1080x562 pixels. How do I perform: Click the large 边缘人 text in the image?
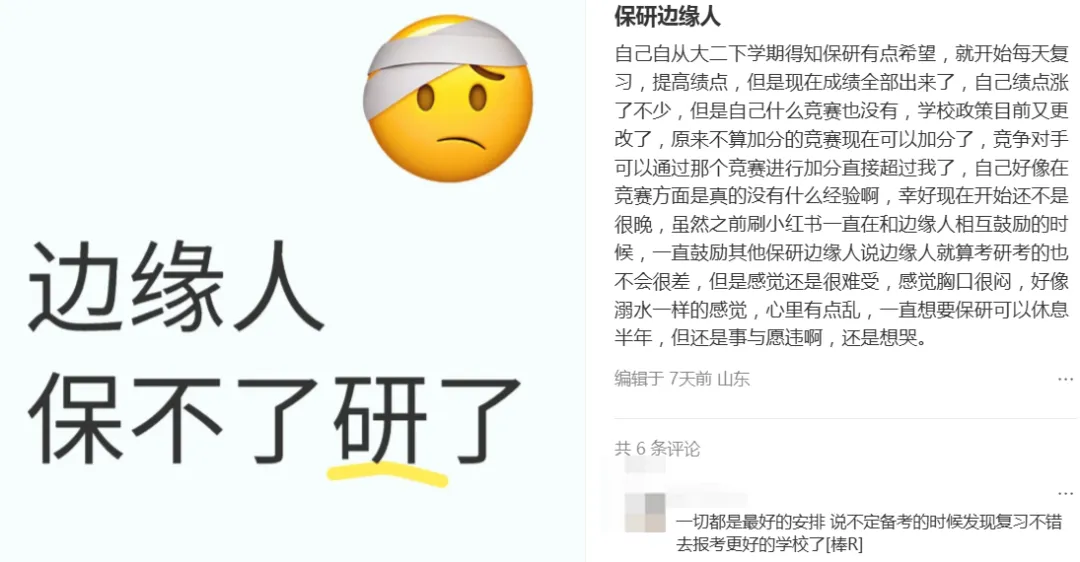tap(175, 287)
